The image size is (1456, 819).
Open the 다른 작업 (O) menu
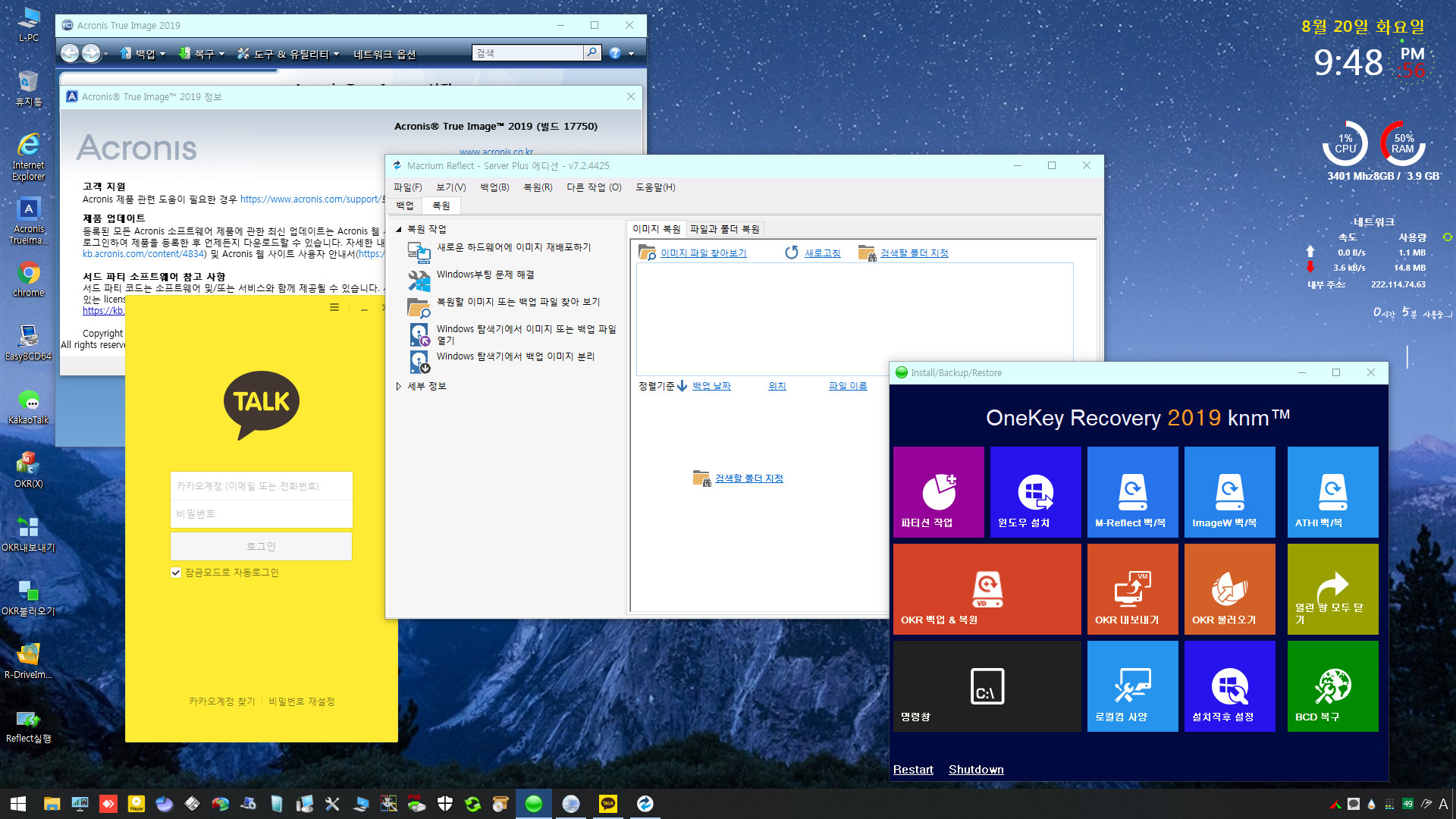pos(594,187)
